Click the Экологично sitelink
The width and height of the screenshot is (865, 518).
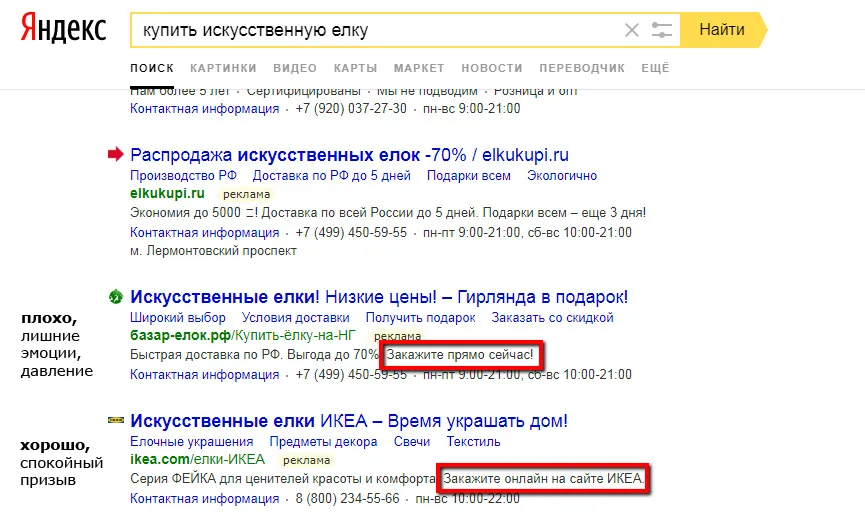point(562,175)
